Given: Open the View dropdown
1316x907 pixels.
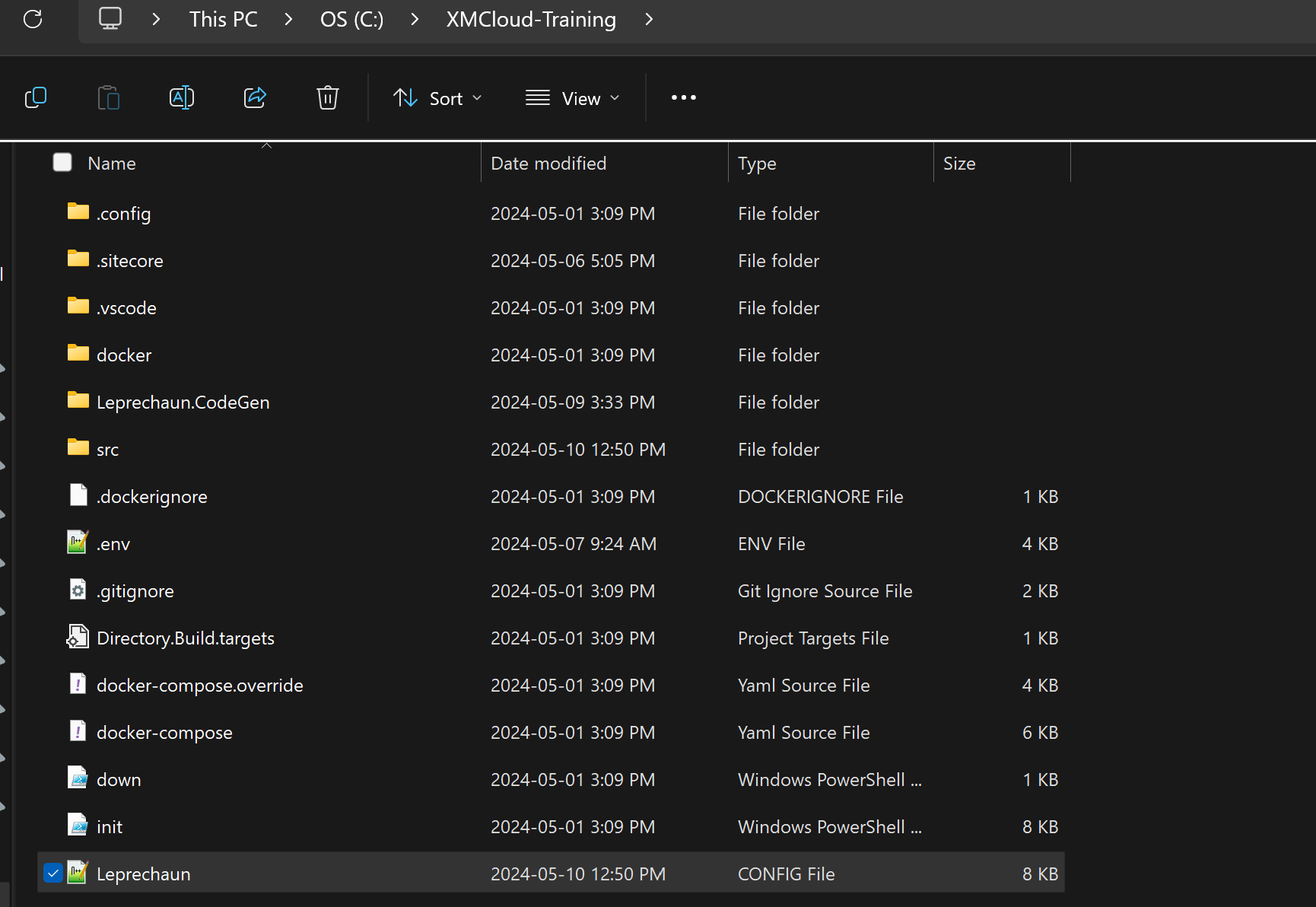Looking at the screenshot, I should coord(571,97).
